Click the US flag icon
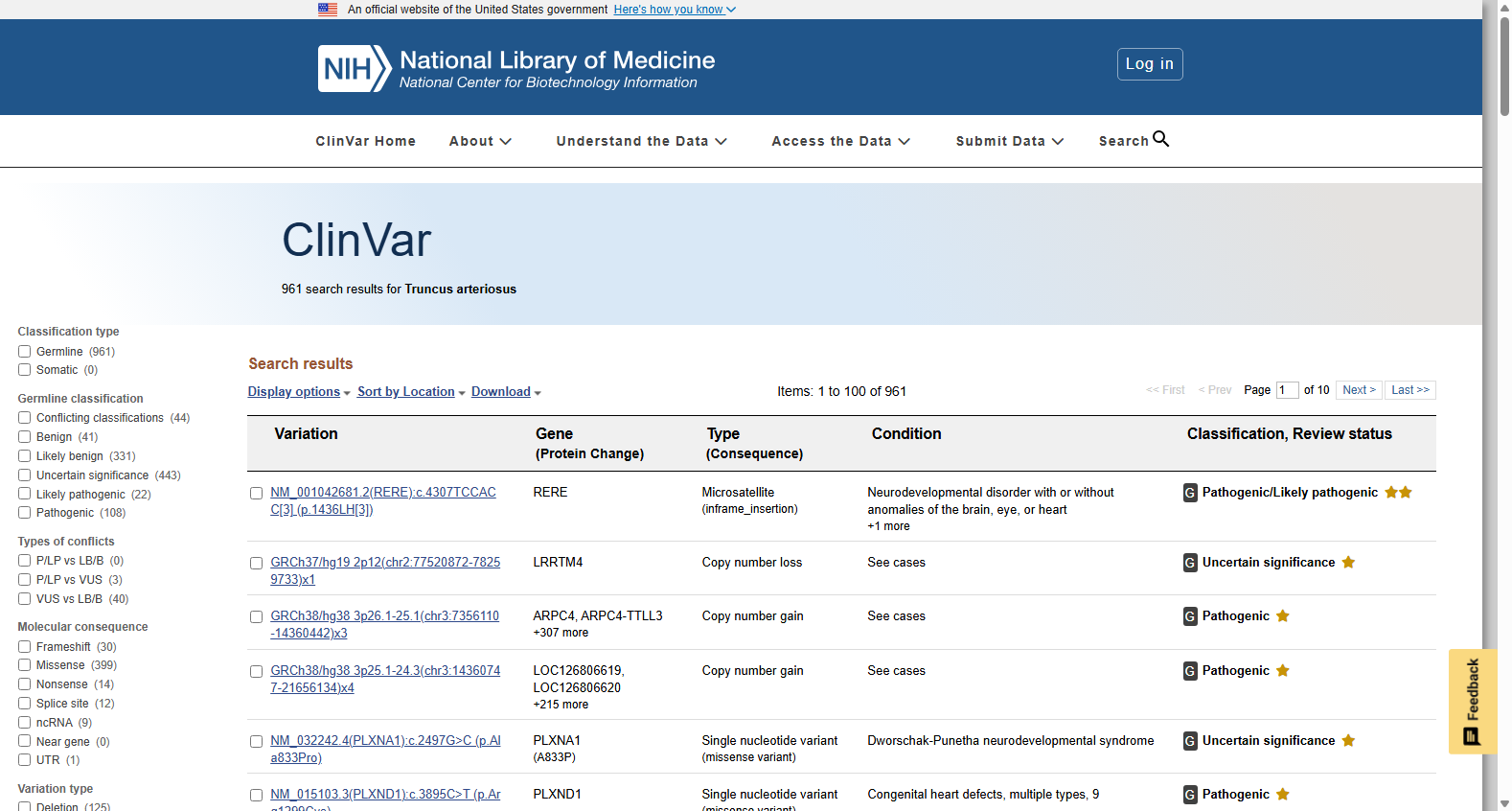 pyautogui.click(x=328, y=10)
